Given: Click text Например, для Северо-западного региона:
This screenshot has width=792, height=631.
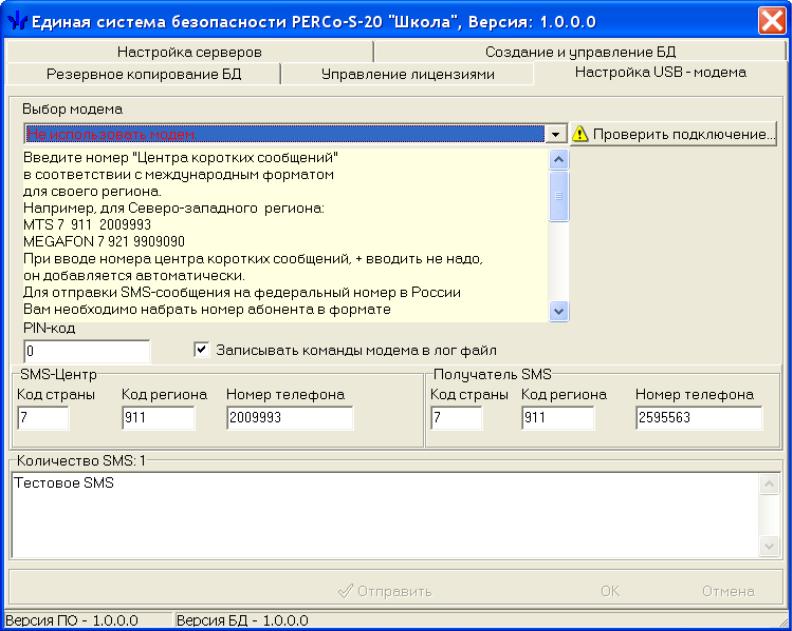Looking at the screenshot, I should 174,208.
